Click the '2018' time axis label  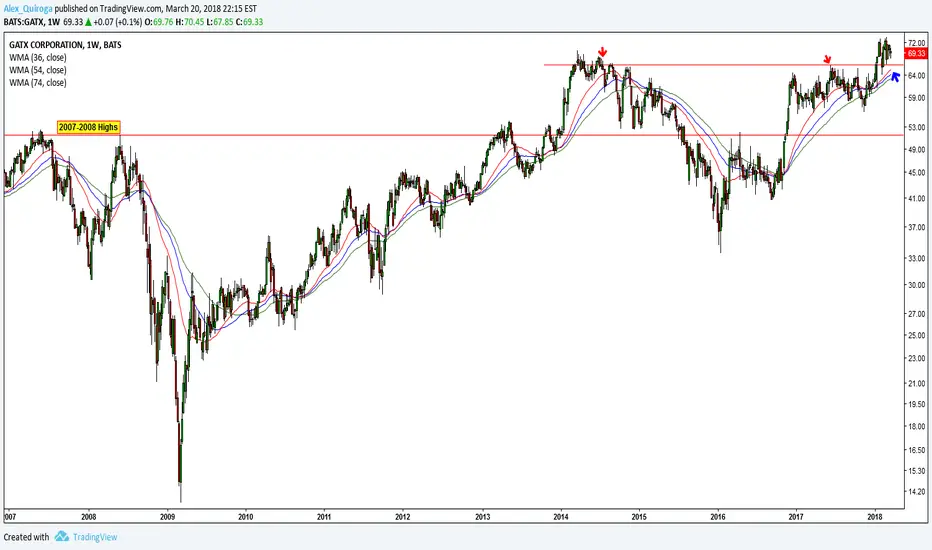click(x=874, y=517)
